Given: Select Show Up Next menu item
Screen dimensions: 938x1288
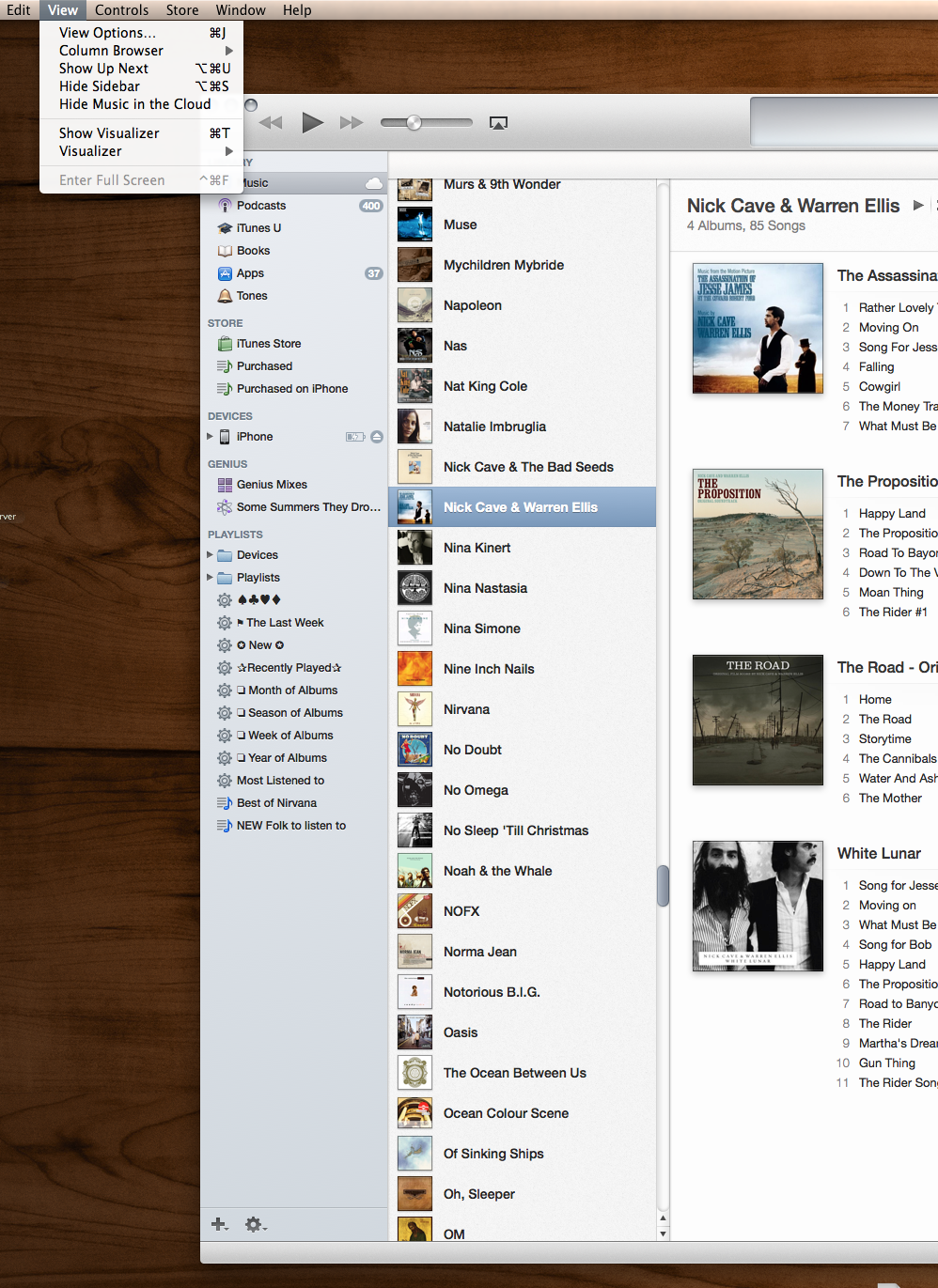Looking at the screenshot, I should [142, 69].
